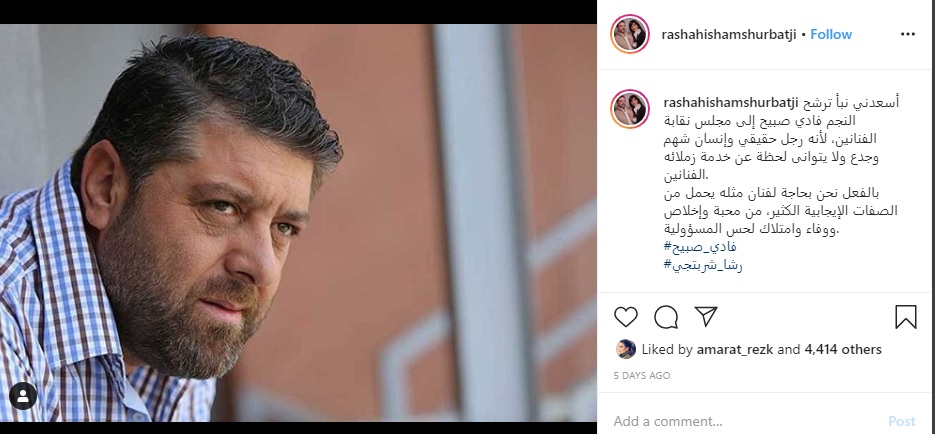
Task: Follow rashahishamshurbatji
Action: pyautogui.click(x=831, y=35)
